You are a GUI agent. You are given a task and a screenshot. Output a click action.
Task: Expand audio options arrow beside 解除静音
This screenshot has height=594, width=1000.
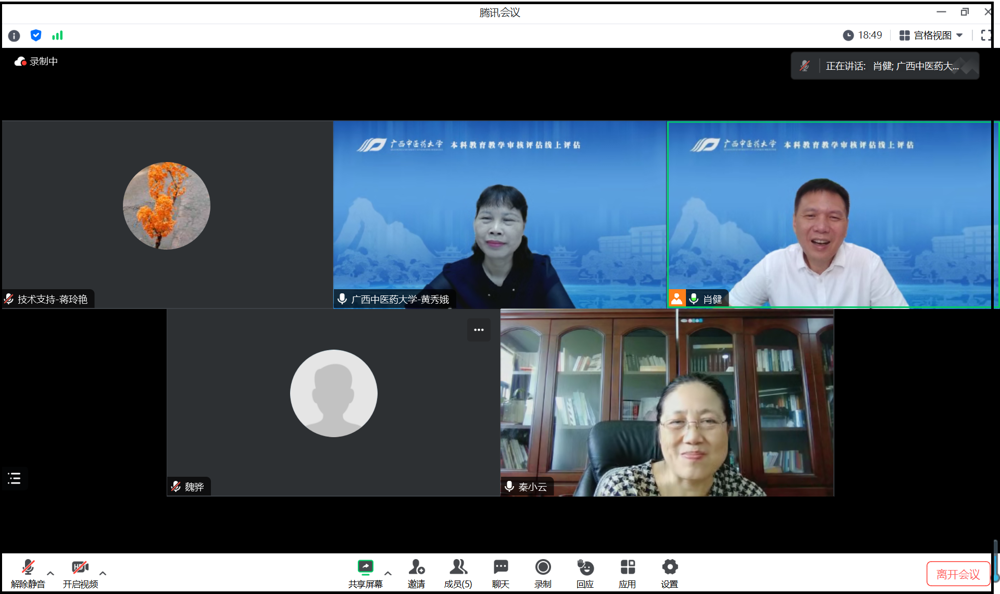(x=50, y=573)
